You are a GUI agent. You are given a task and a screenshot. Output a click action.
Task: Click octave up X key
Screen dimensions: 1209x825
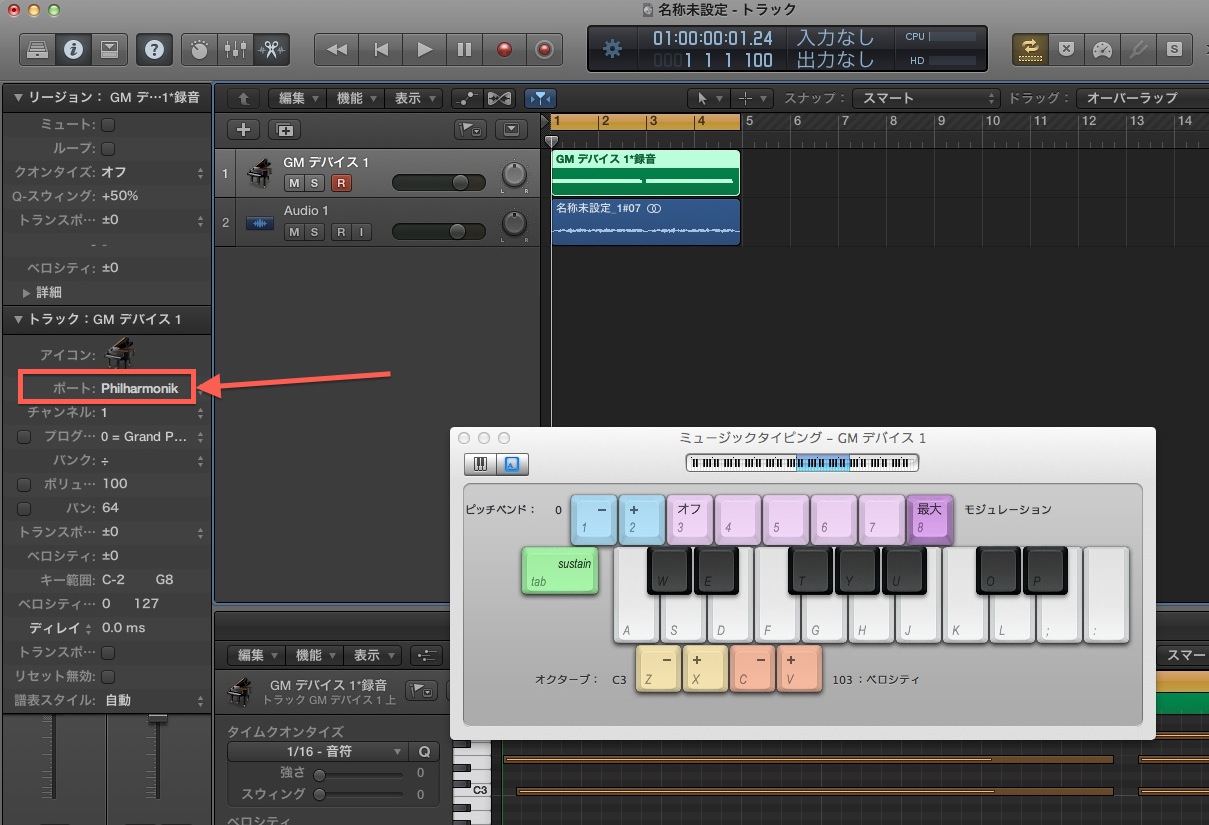pos(706,668)
